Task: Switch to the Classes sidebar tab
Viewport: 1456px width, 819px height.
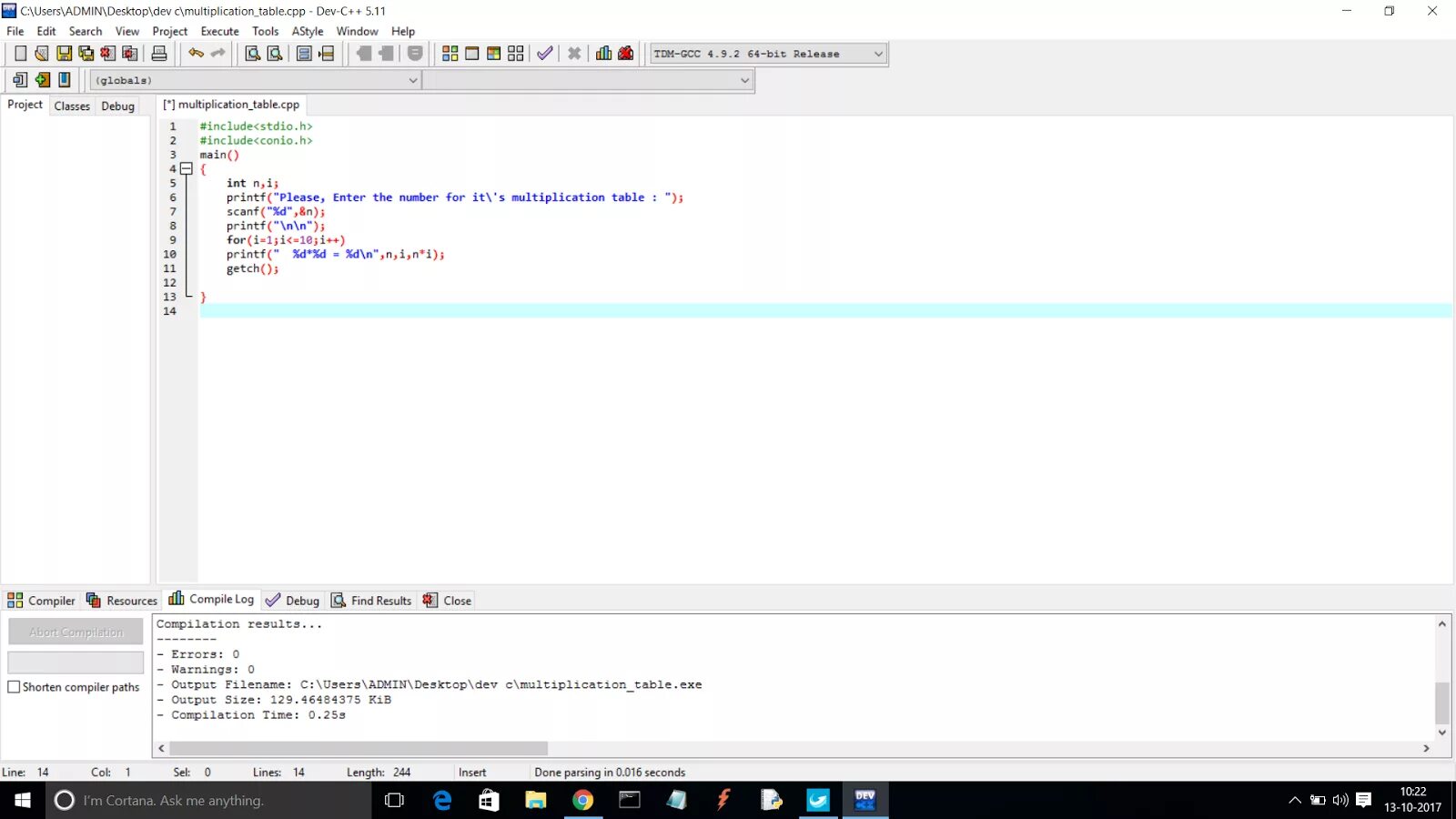Action: [x=72, y=106]
